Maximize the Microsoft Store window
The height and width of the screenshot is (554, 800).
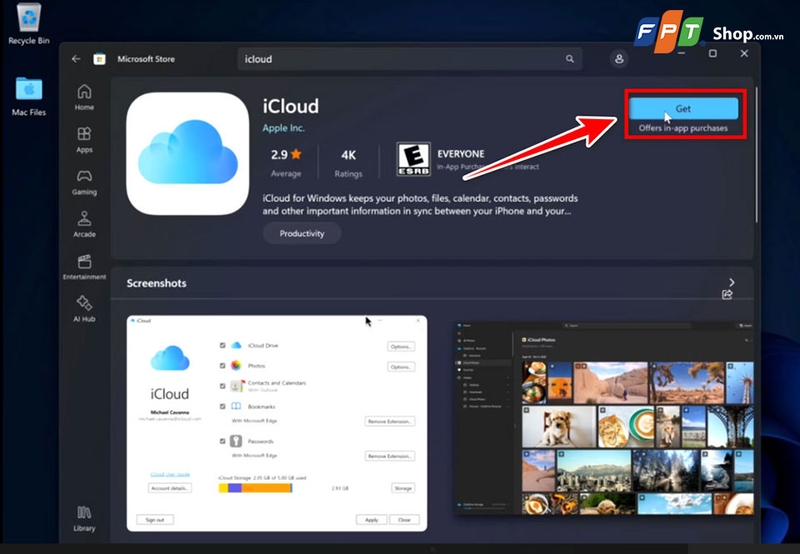click(x=713, y=54)
